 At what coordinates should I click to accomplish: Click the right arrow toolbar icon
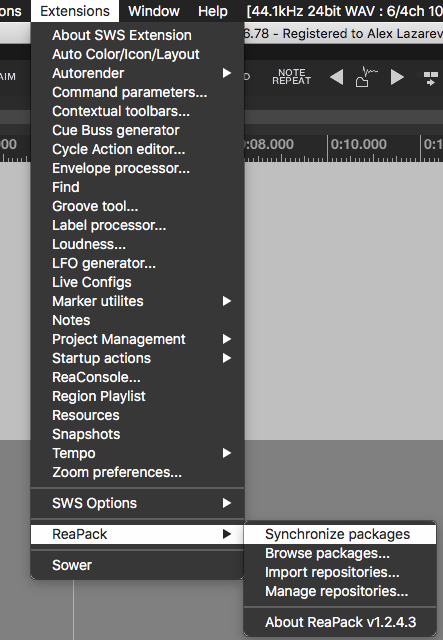pos(397,77)
